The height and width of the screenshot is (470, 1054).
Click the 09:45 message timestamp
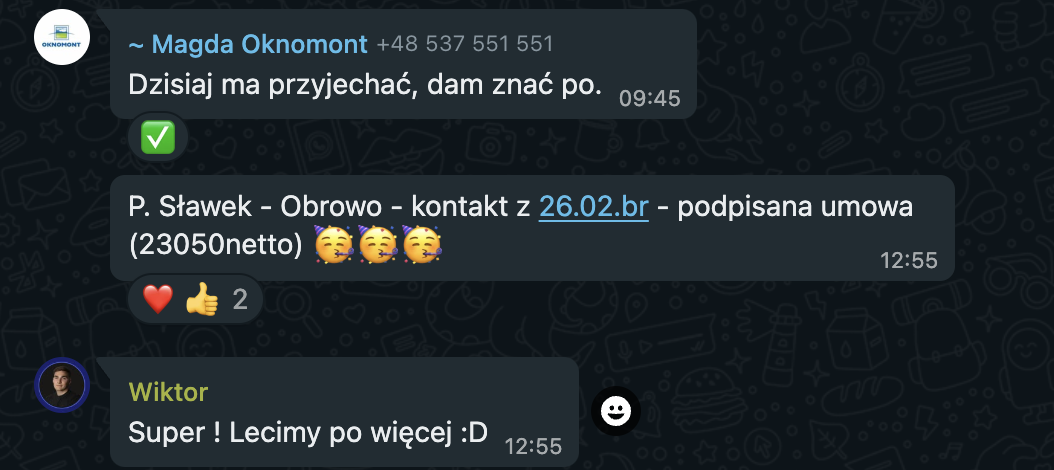click(649, 99)
